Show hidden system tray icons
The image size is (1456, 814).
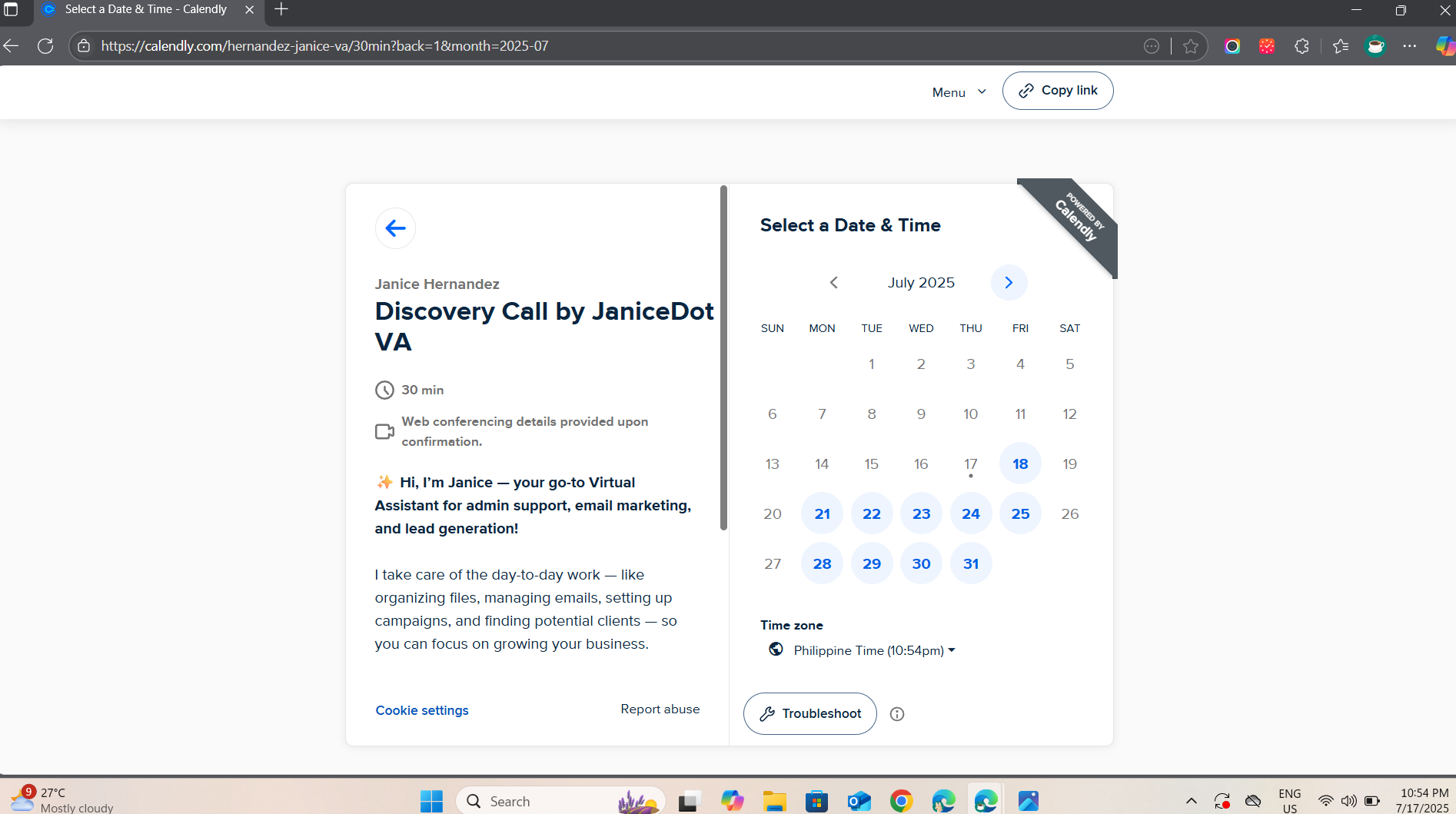coord(1191,801)
